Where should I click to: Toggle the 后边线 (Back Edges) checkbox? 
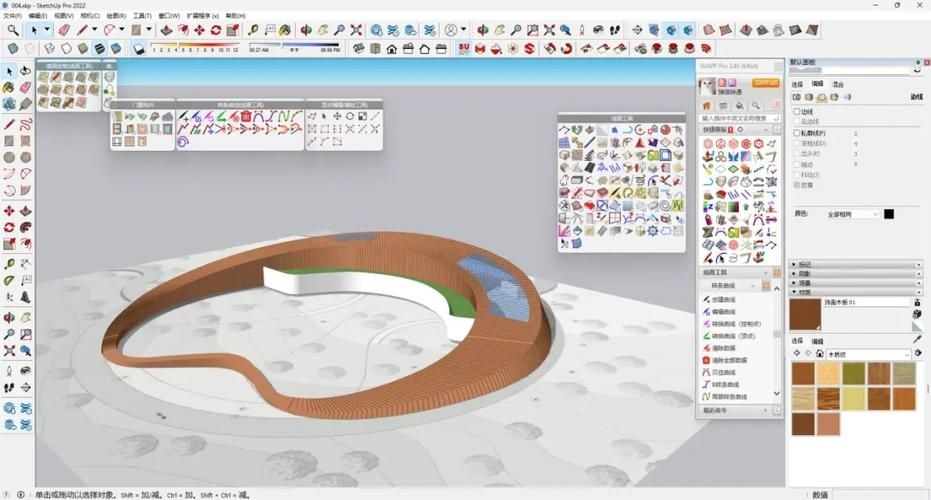coord(797,122)
